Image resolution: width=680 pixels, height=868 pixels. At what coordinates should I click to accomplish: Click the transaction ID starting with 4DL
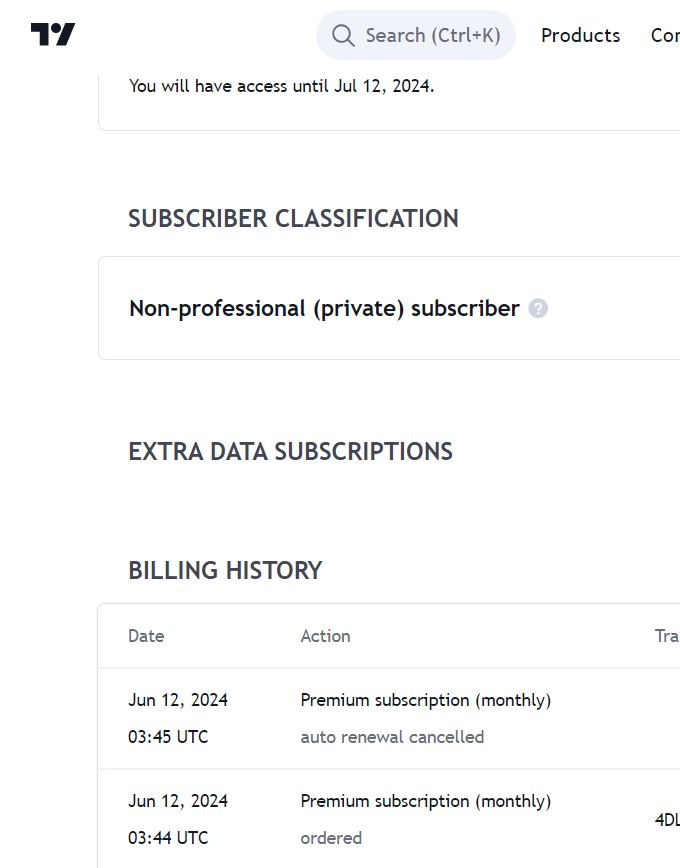[667, 820]
